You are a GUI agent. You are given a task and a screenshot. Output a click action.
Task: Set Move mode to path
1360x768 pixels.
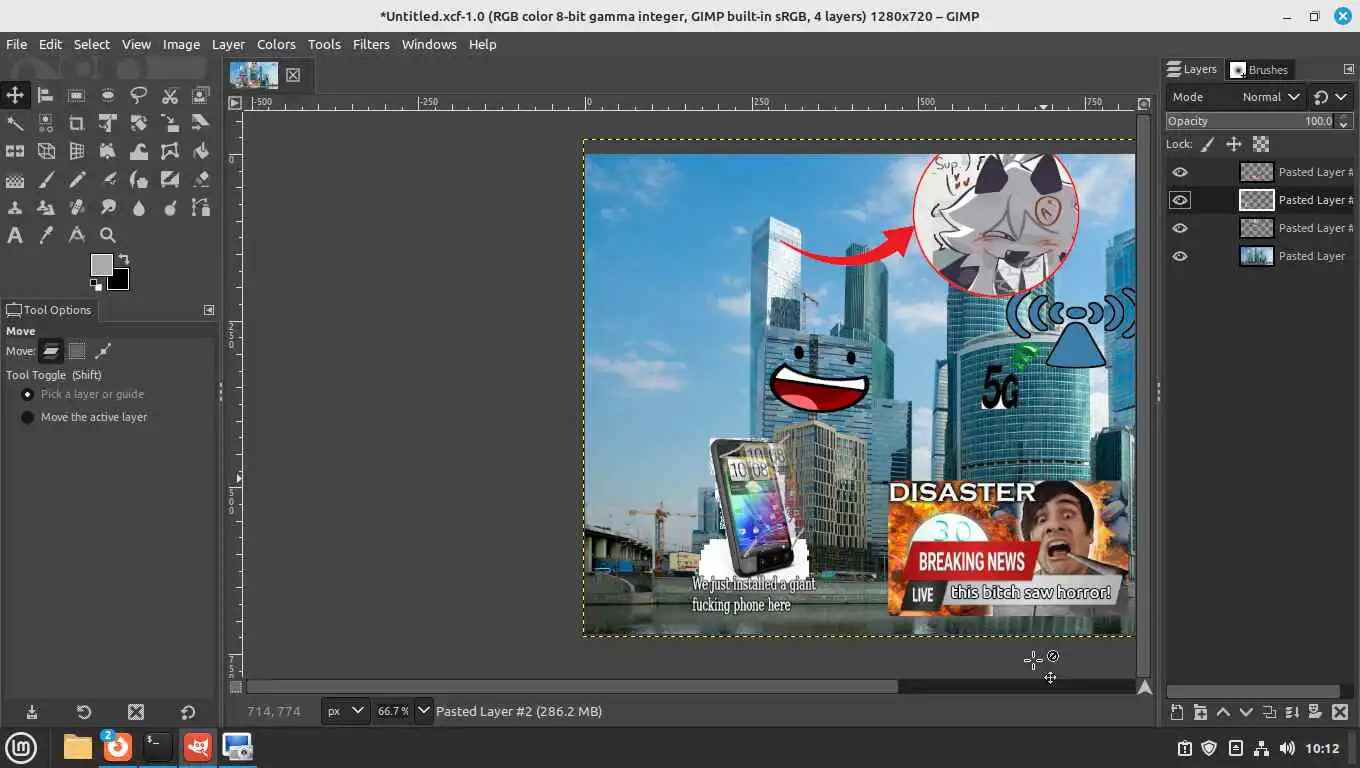[x=102, y=351]
